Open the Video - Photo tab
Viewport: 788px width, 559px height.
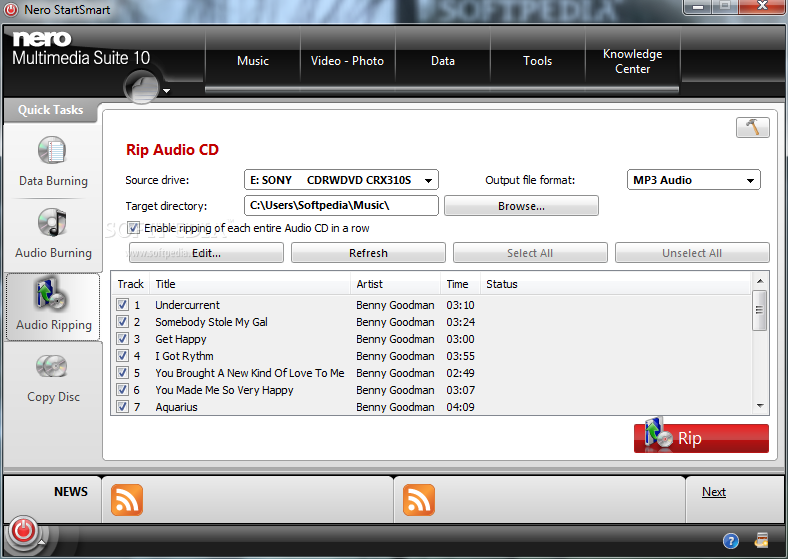coord(347,61)
